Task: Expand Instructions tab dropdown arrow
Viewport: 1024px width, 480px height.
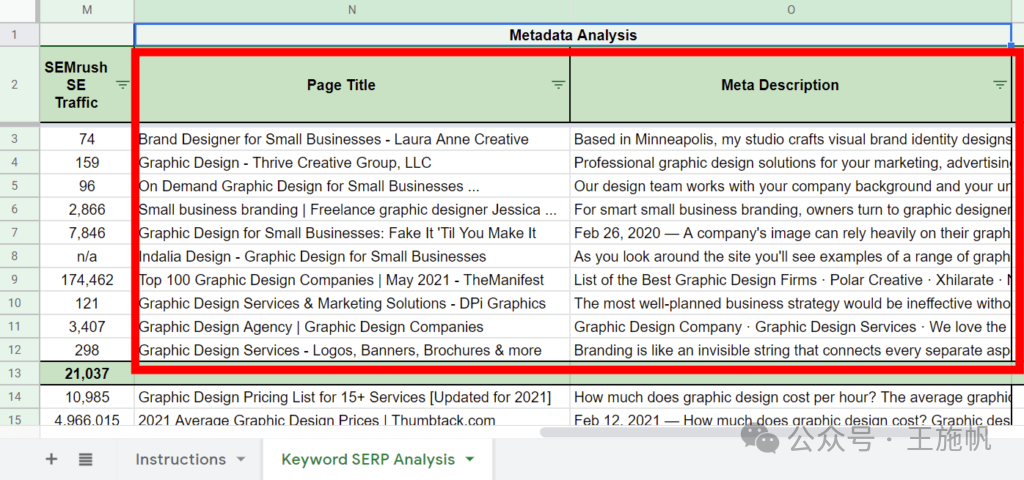Action: coord(241,459)
